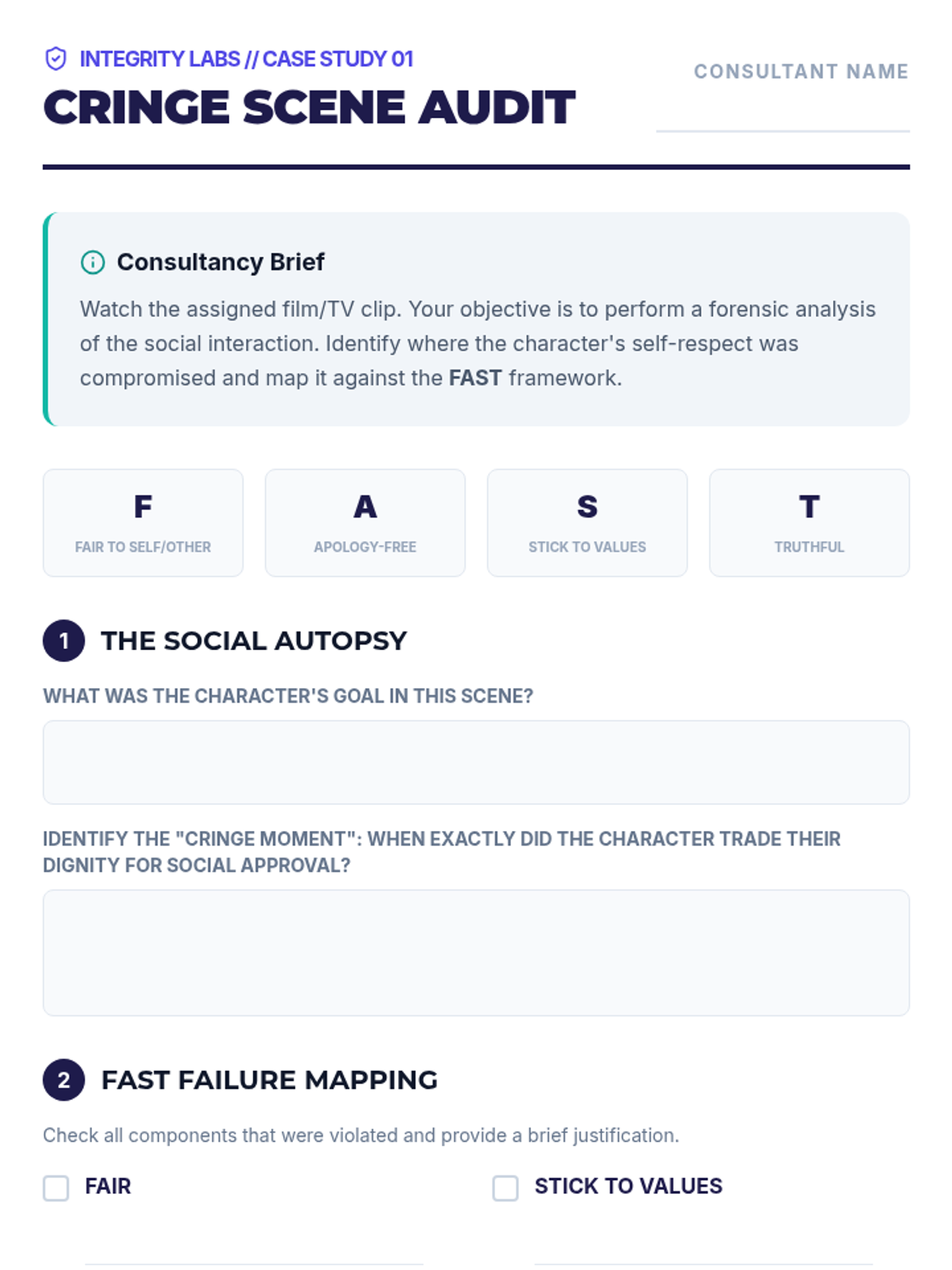Screen dimensions: 952x1270
Task: Click the Consultancy Brief info icon
Action: click(93, 262)
